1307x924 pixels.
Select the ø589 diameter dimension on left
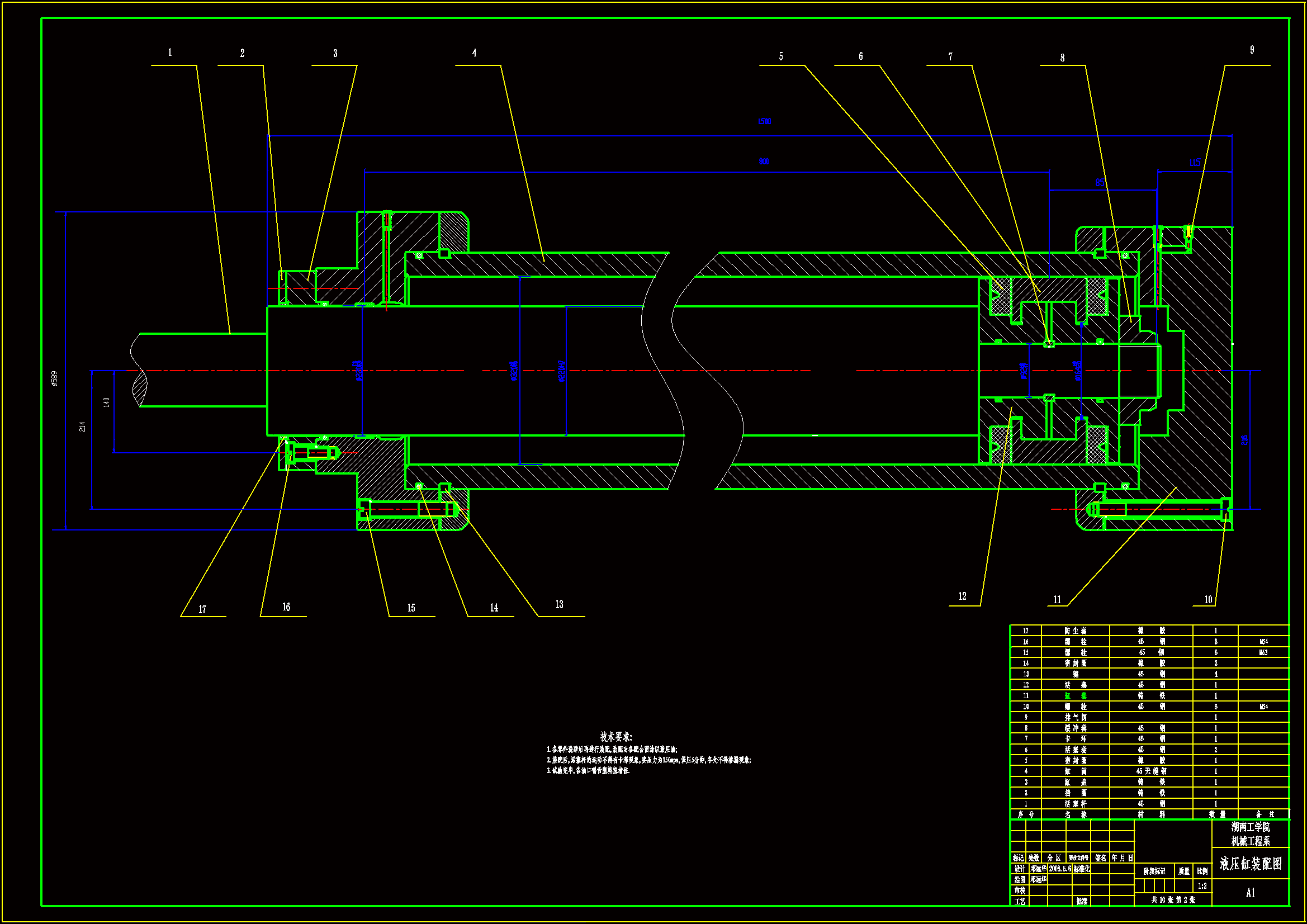55,378
